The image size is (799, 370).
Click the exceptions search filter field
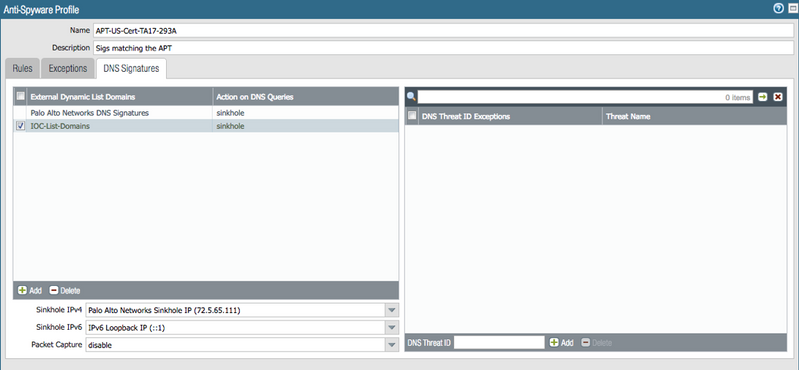click(585, 97)
